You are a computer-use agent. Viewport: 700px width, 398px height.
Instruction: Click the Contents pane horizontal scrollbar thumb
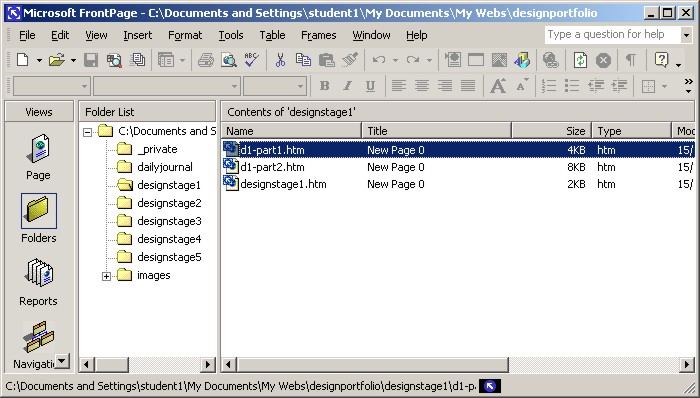coord(373,365)
